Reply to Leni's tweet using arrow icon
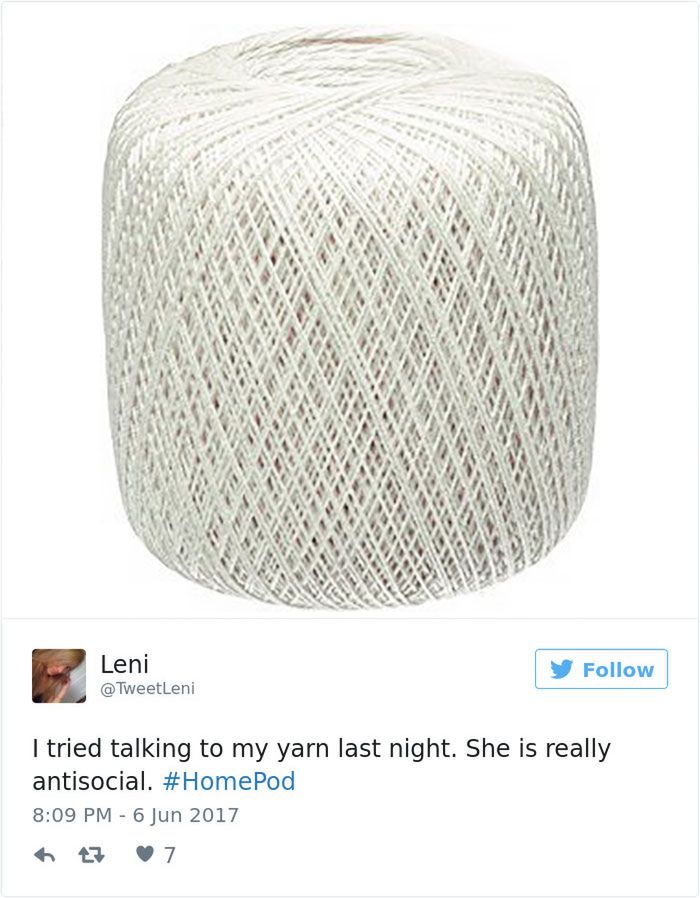Screen dimensions: 700x898 tap(45, 855)
